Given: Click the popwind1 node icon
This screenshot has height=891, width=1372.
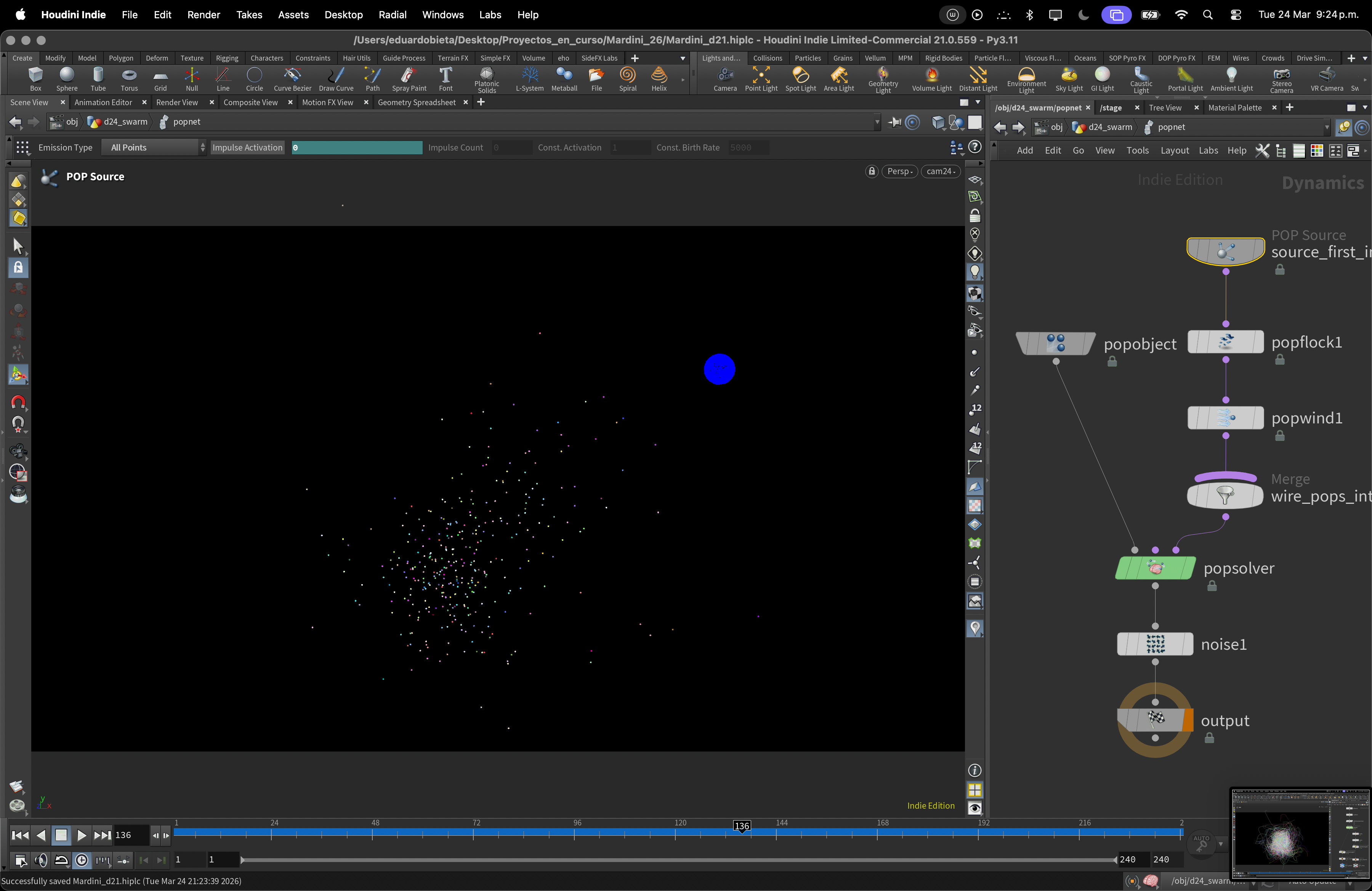Looking at the screenshot, I should coord(1225,418).
